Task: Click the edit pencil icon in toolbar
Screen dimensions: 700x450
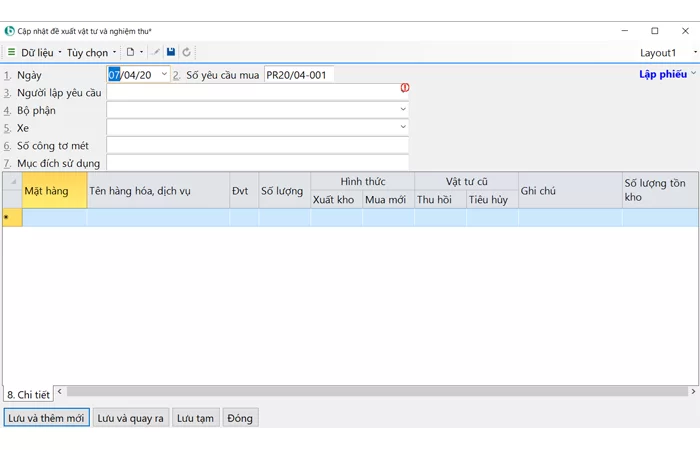Action: coord(156,52)
